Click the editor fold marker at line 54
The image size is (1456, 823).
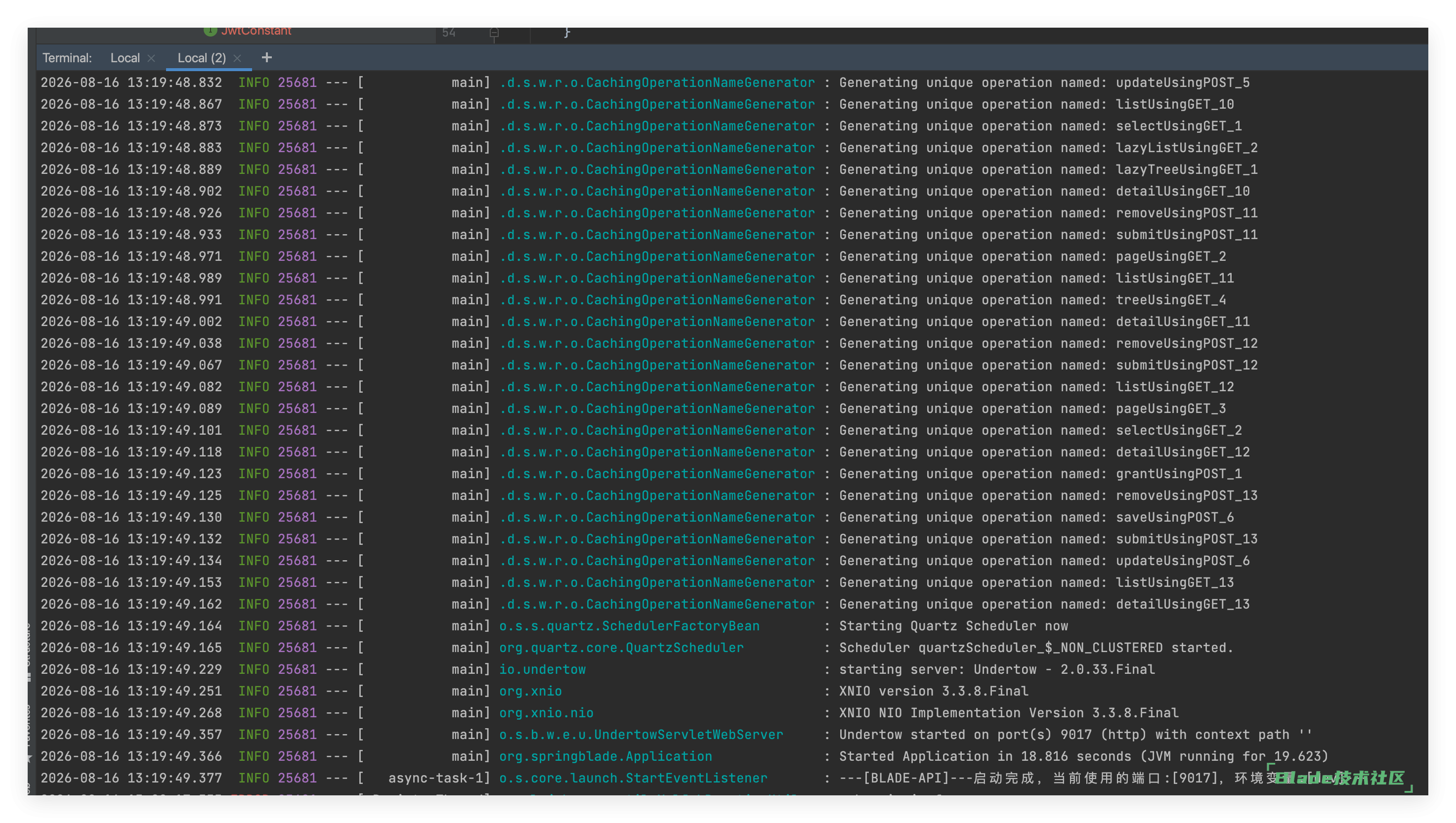coord(494,33)
